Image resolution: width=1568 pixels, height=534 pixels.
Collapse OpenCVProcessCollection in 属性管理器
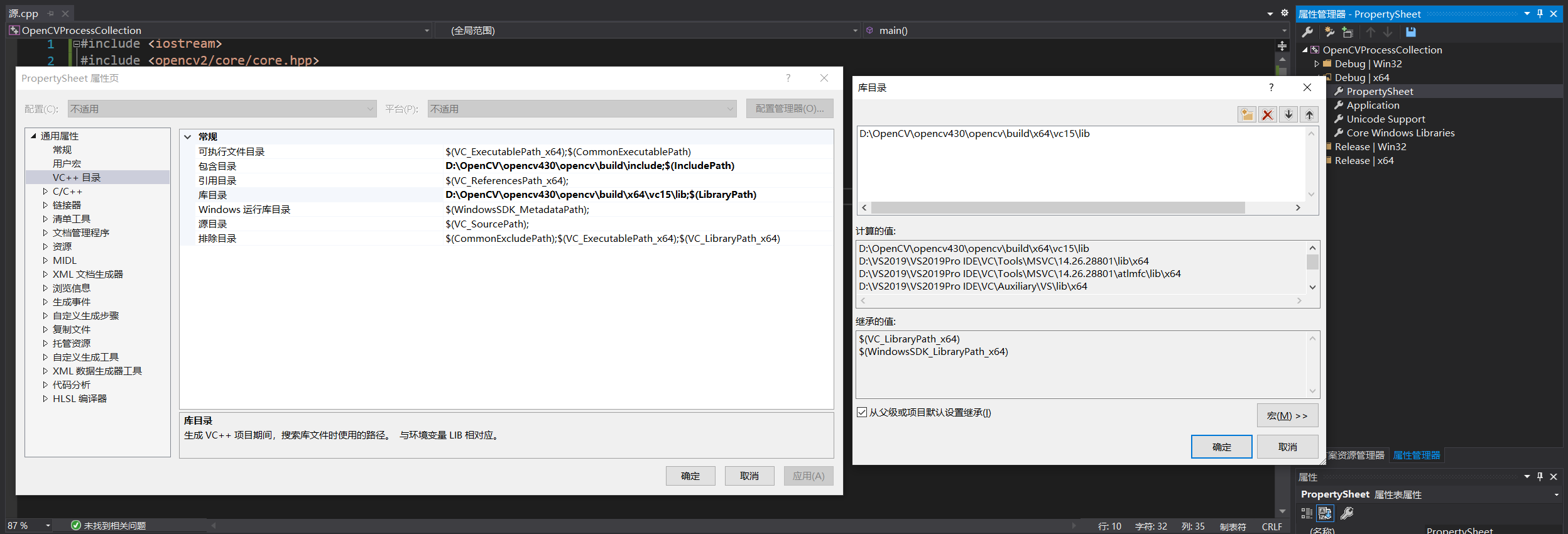pyautogui.click(x=1305, y=50)
